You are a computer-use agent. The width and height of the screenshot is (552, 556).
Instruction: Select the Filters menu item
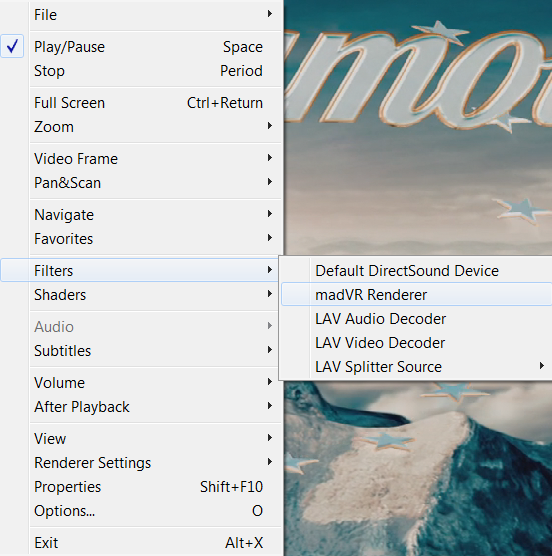point(140,271)
